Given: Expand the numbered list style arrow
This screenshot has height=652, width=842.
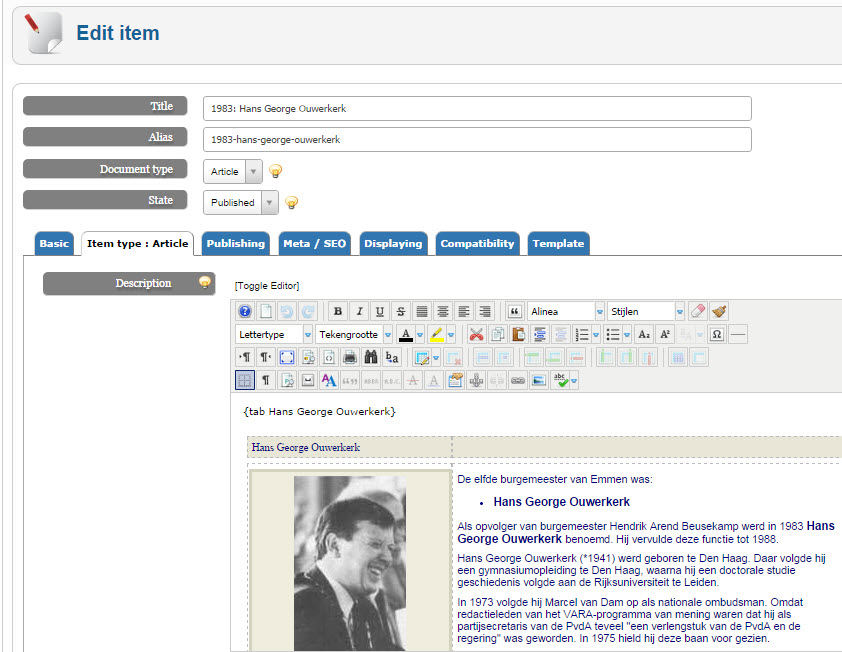Looking at the screenshot, I should point(596,335).
